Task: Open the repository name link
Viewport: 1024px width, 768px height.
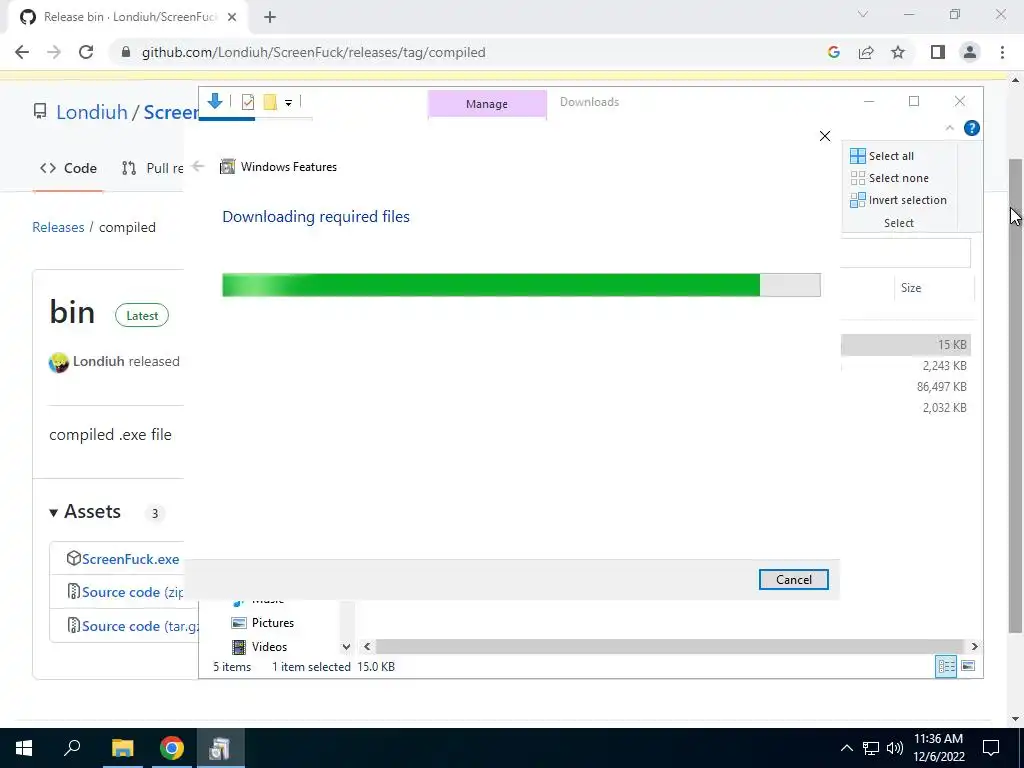Action: coord(170,112)
